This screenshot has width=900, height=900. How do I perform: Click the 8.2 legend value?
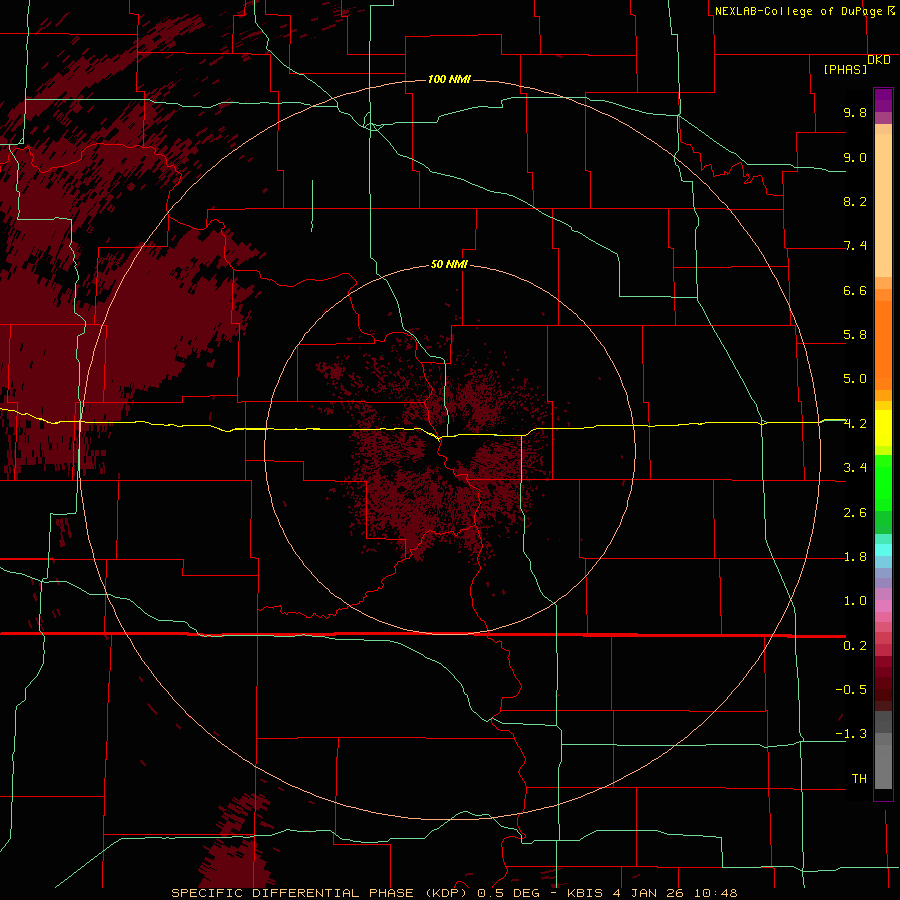coord(855,201)
